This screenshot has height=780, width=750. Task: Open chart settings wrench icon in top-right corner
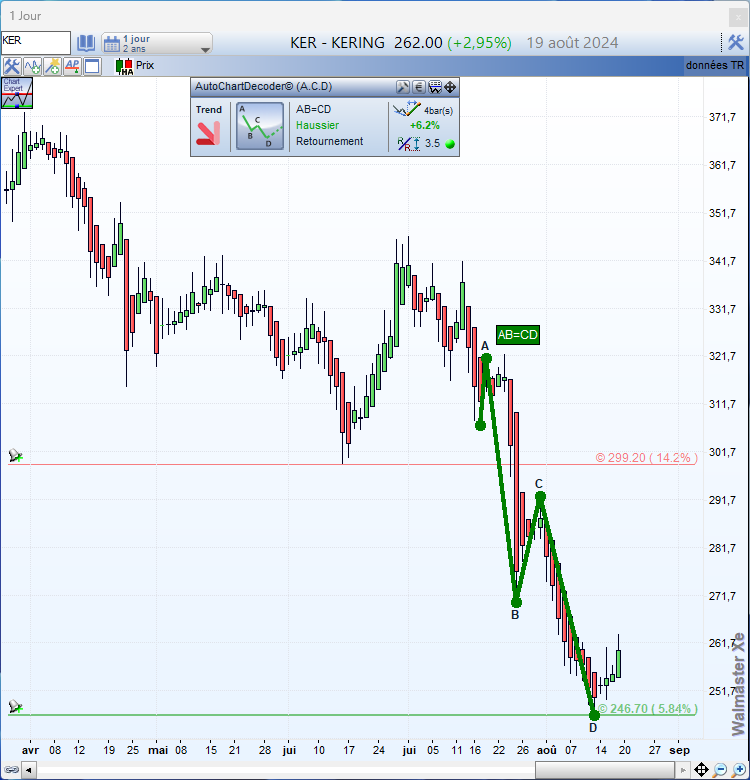click(x=736, y=43)
